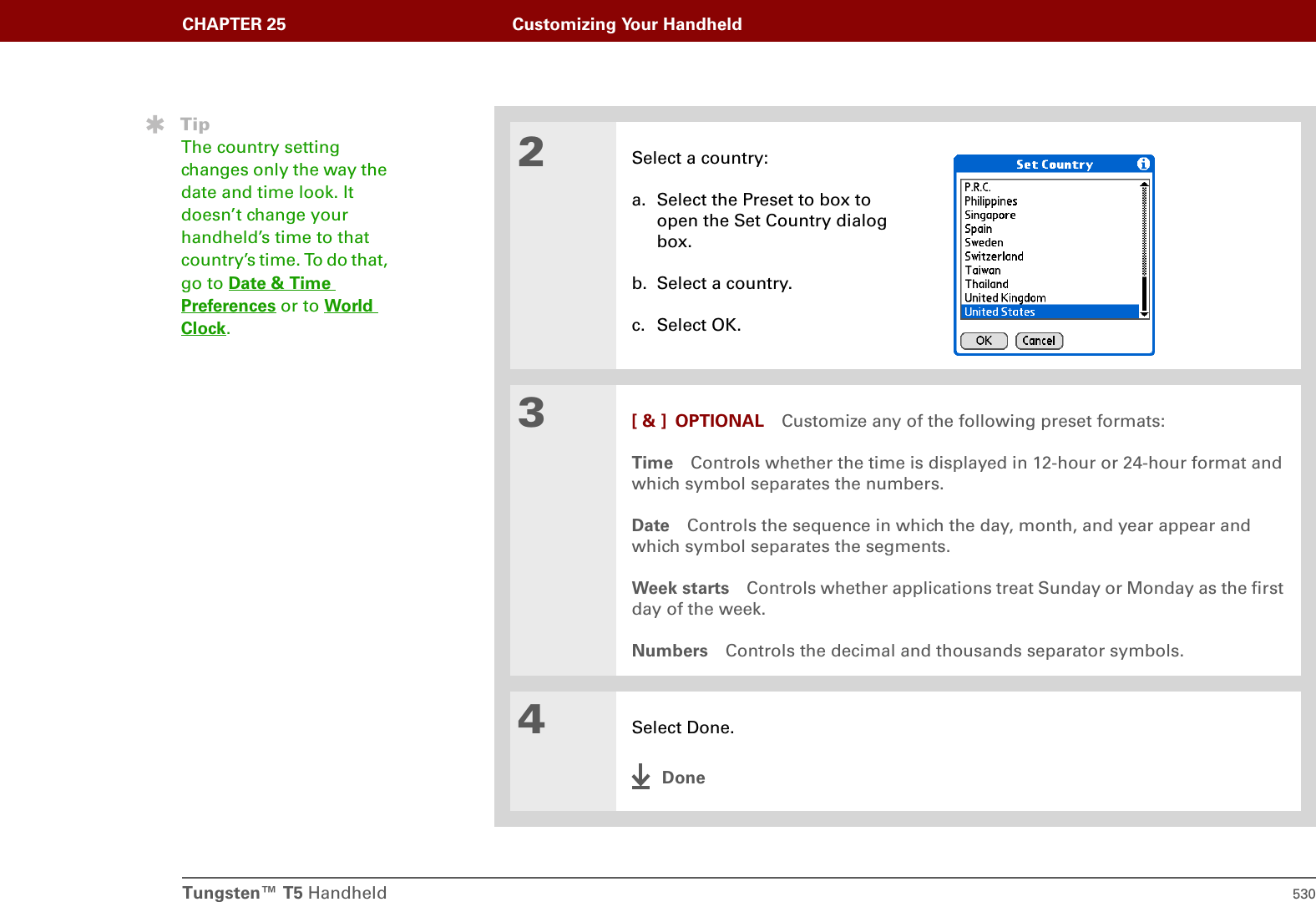Select Taiwan in the country list
Image resolution: width=1316 pixels, height=902 pixels.
(1050, 270)
